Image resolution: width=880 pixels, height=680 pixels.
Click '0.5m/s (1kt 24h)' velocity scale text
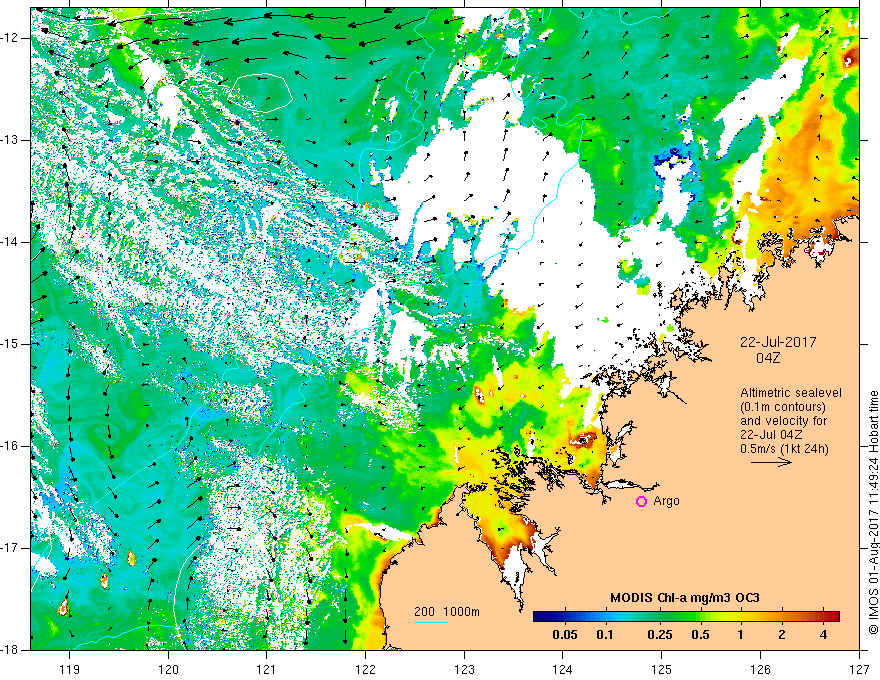(x=784, y=449)
